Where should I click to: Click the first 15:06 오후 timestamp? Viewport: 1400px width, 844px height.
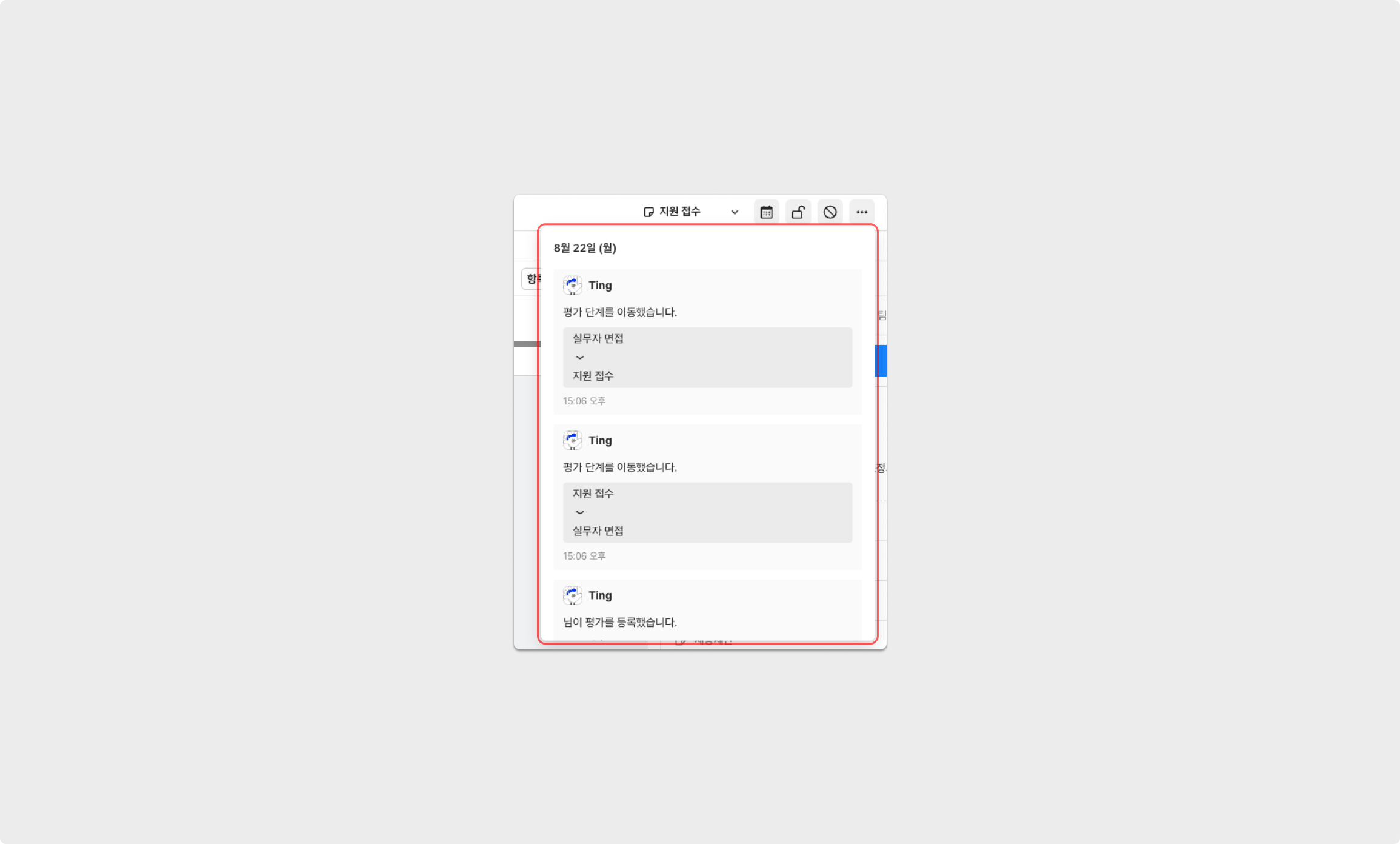[584, 401]
